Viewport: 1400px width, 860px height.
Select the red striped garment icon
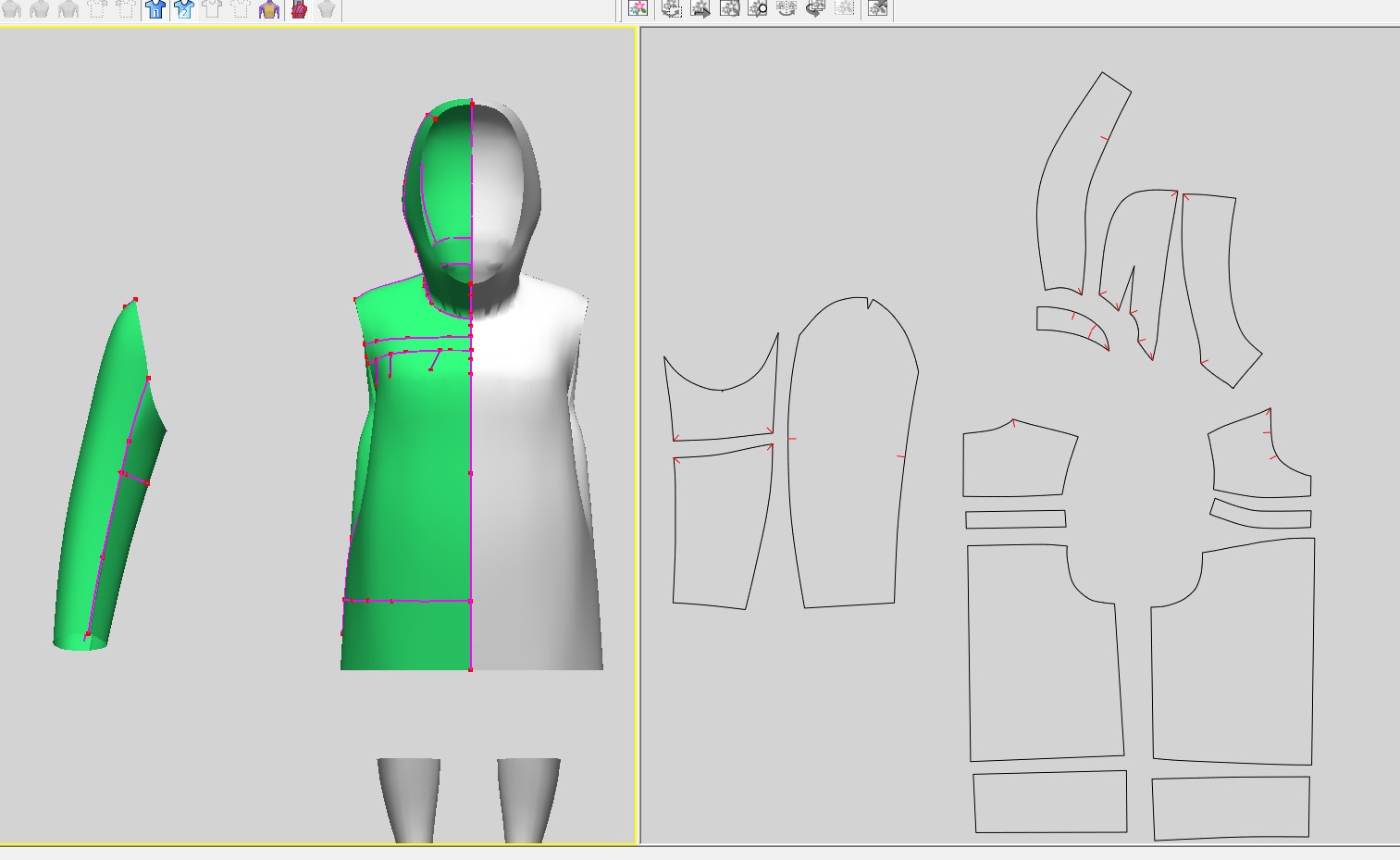point(299,9)
